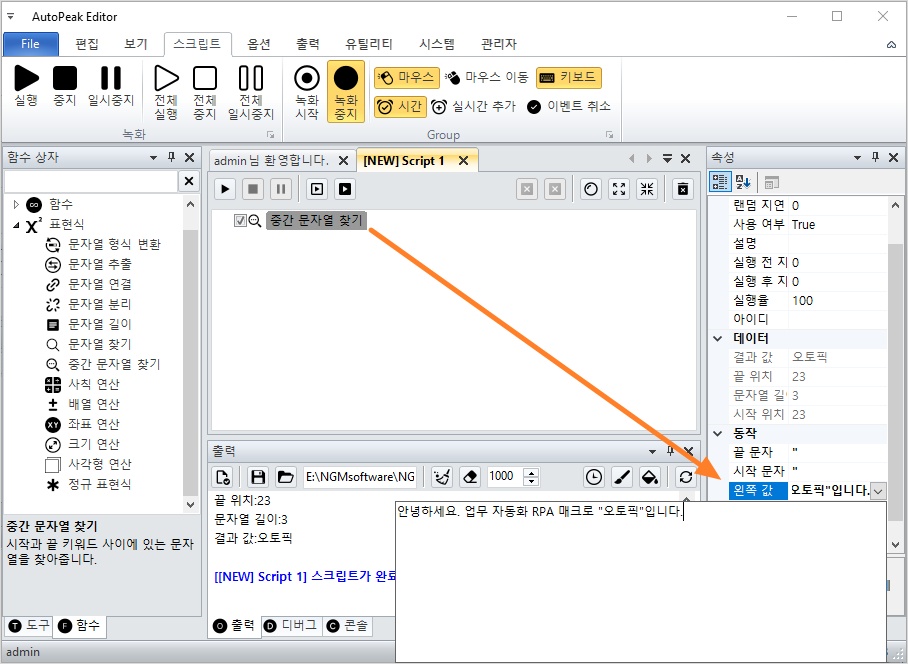This screenshot has height=664, width=908.
Task: Select 정규 표현식 function
Action: (100, 484)
